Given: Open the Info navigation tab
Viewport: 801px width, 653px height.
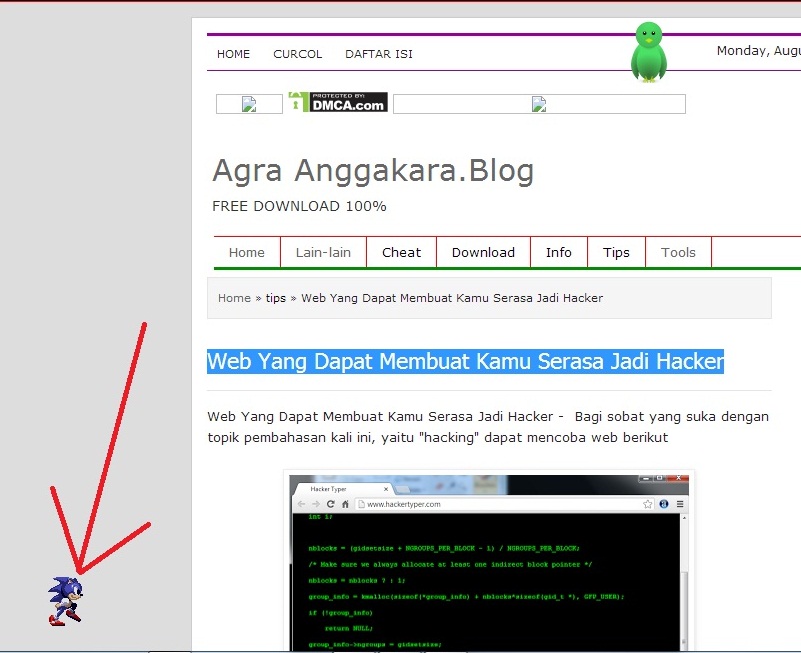Looking at the screenshot, I should 559,253.
